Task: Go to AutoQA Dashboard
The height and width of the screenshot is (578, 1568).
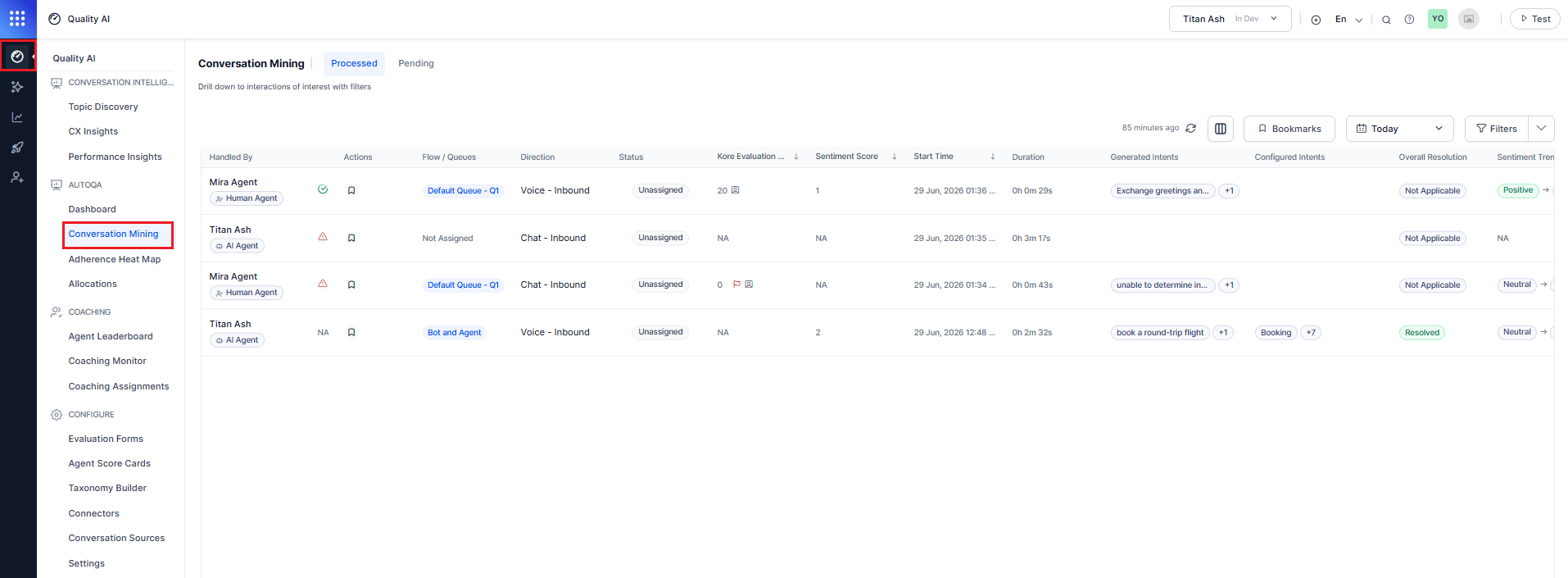Action: (93, 209)
